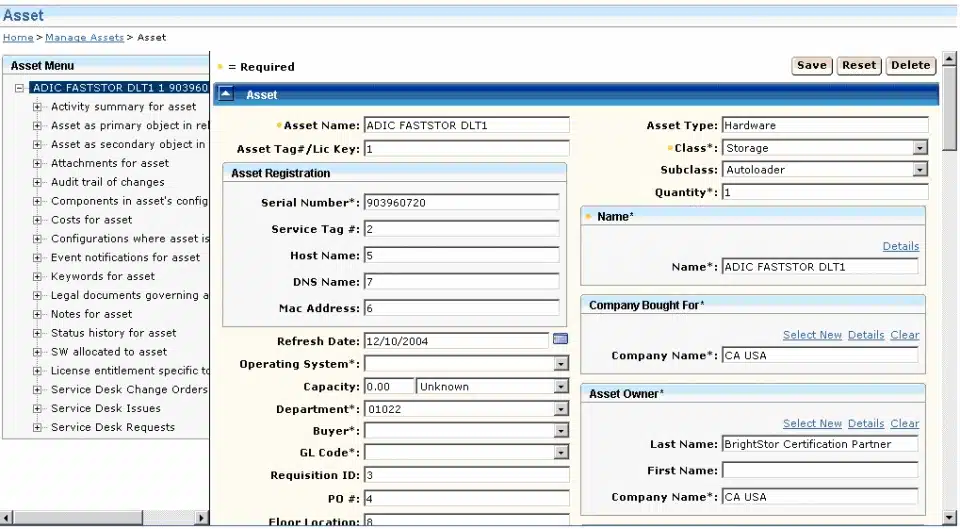Click the Capacity value field showing 0.00

389,387
